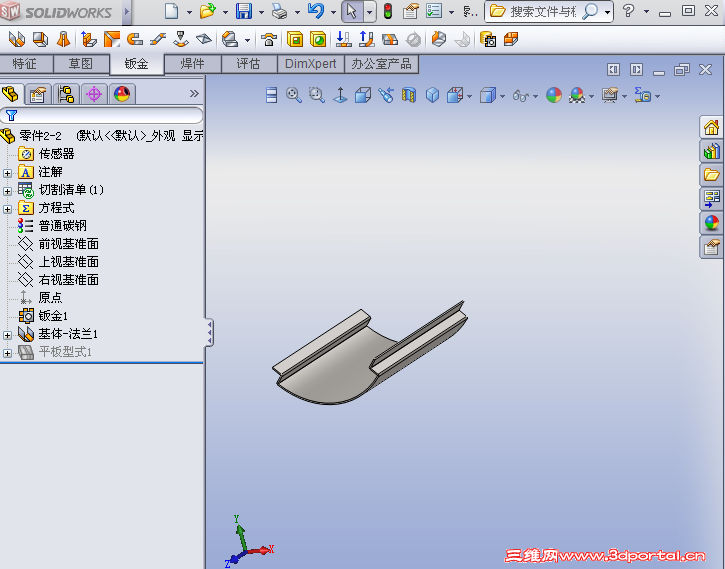Click the Open file folder icon
Screen dimensions: 725x569
pyautogui.click(x=208, y=11)
